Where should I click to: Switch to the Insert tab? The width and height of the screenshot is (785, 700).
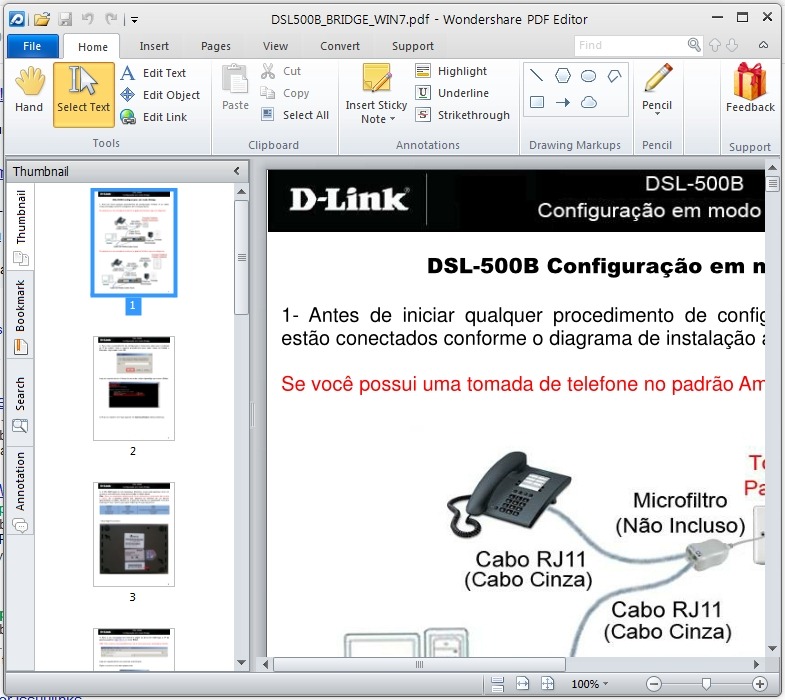click(154, 46)
